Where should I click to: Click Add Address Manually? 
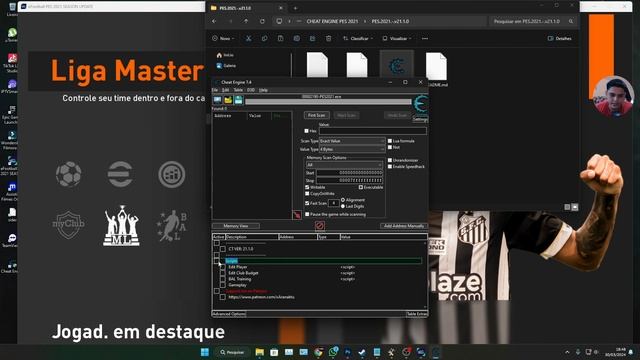click(404, 226)
